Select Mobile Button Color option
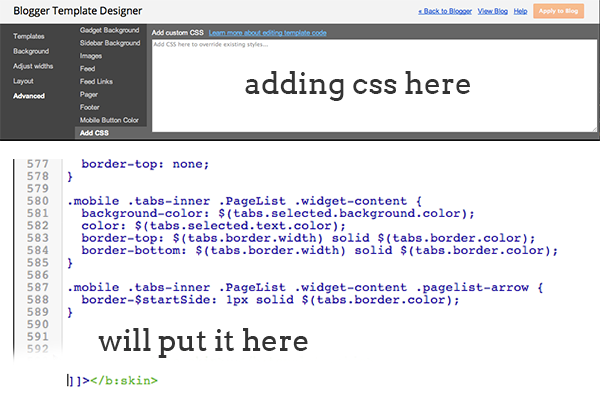 click(x=109, y=120)
